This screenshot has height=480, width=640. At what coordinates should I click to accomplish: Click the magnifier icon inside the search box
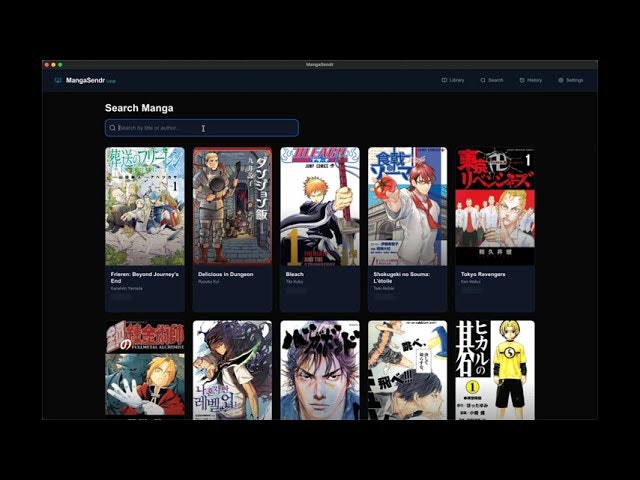coord(112,128)
